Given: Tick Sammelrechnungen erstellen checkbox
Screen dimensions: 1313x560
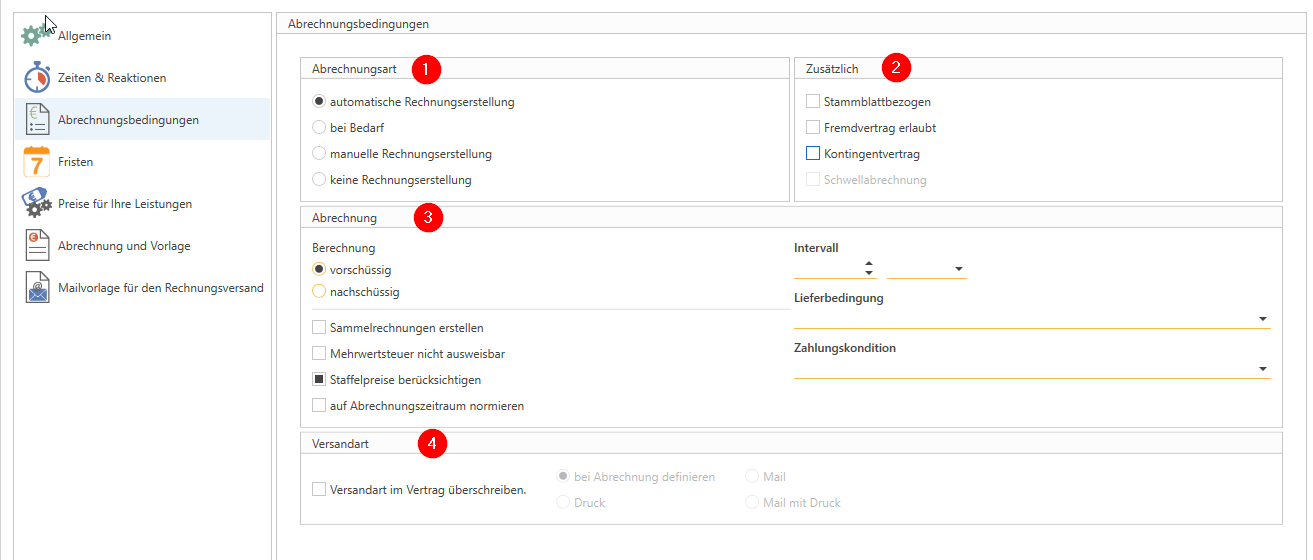Looking at the screenshot, I should point(319,328).
